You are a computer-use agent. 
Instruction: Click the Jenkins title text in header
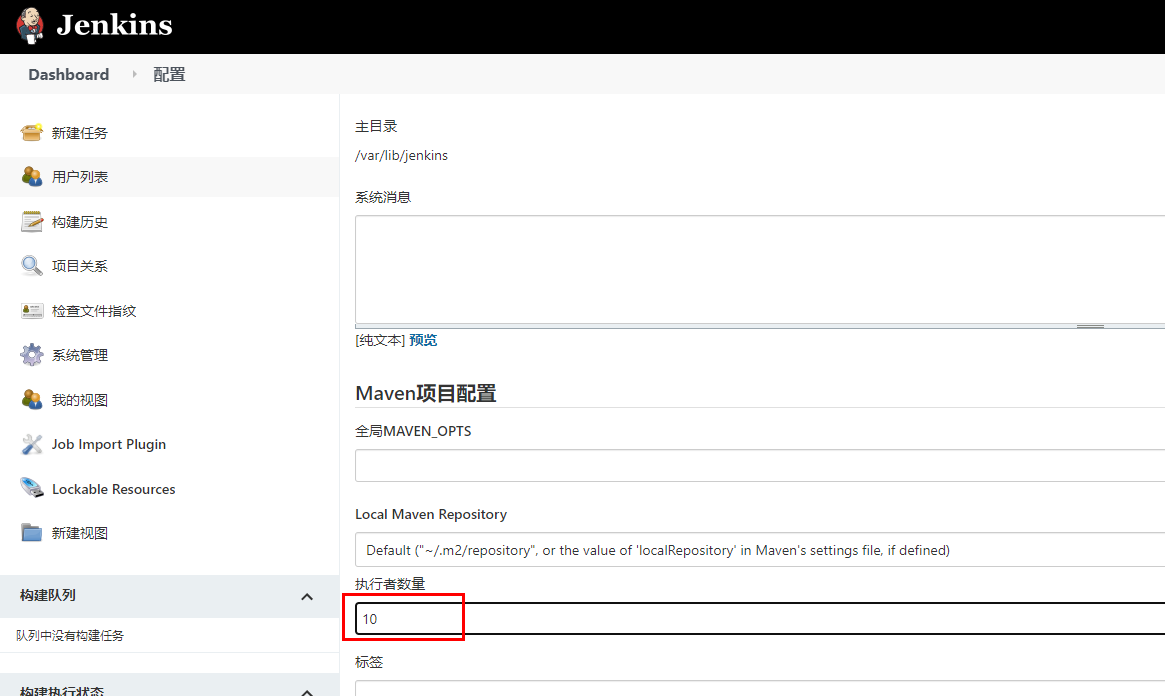(114, 25)
